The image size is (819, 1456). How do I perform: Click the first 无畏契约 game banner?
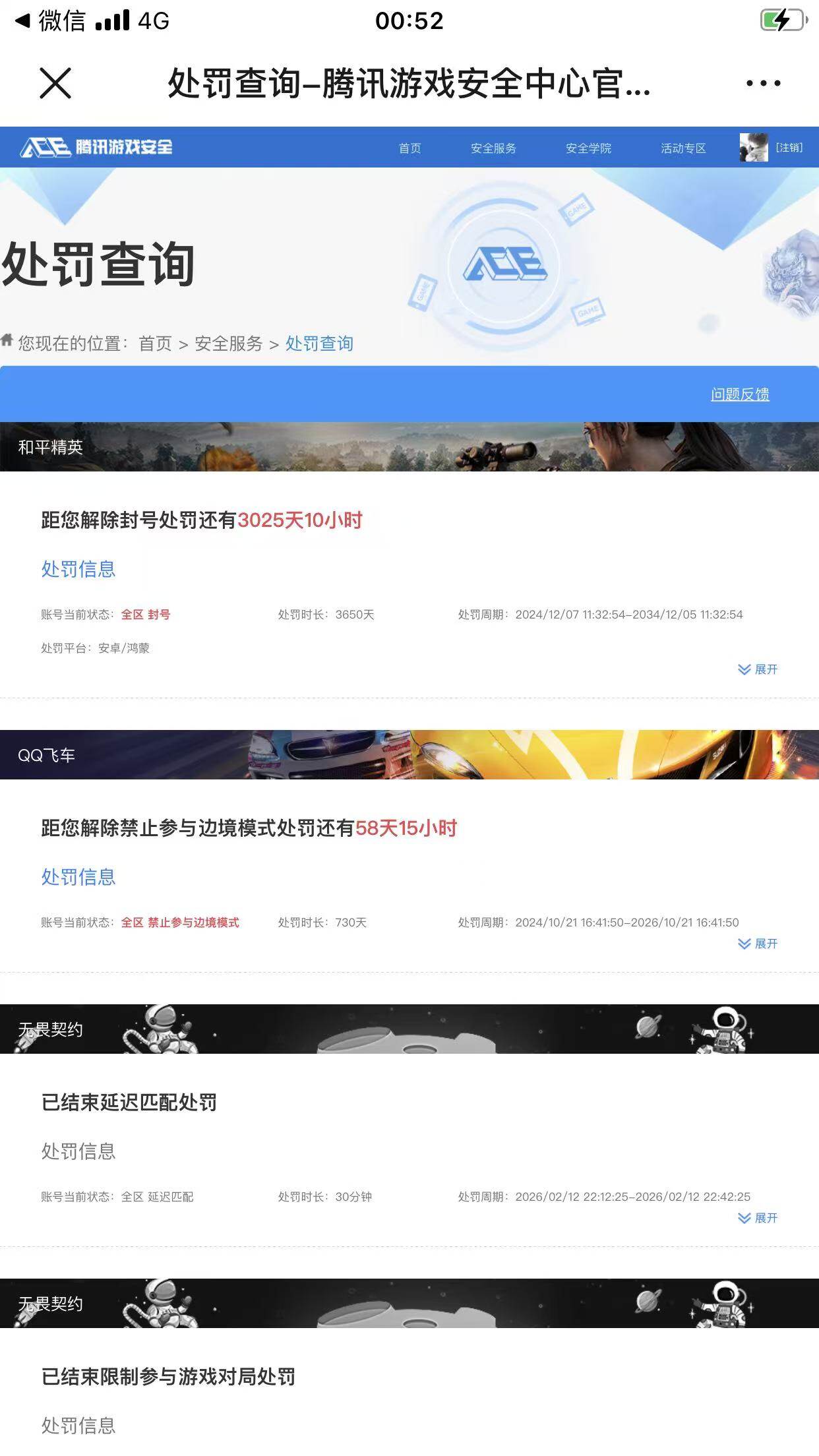(x=409, y=1029)
